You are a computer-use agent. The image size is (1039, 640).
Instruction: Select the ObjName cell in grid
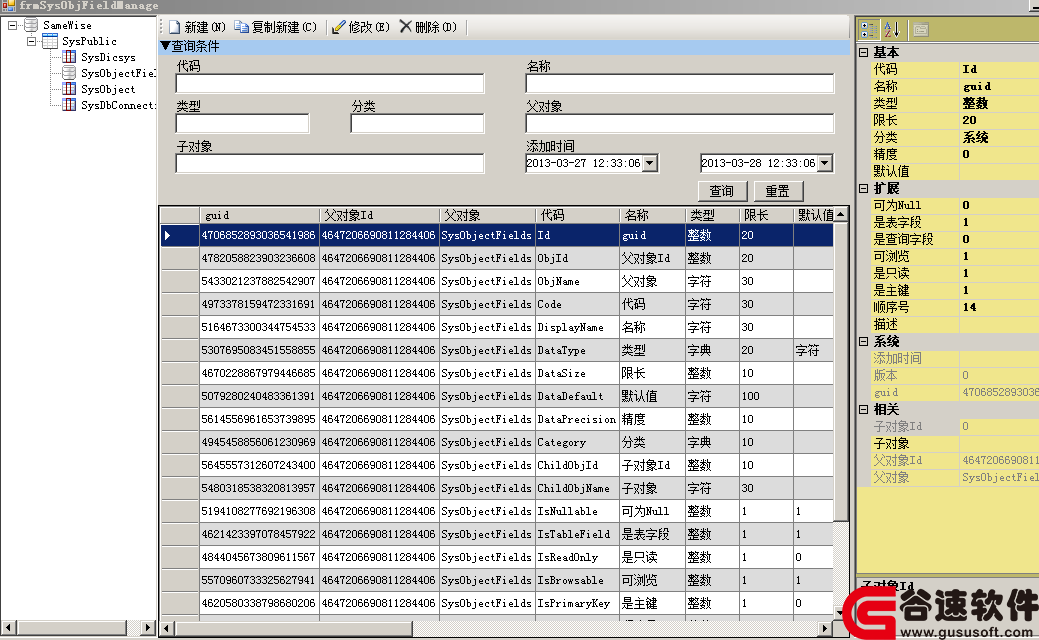[576, 281]
